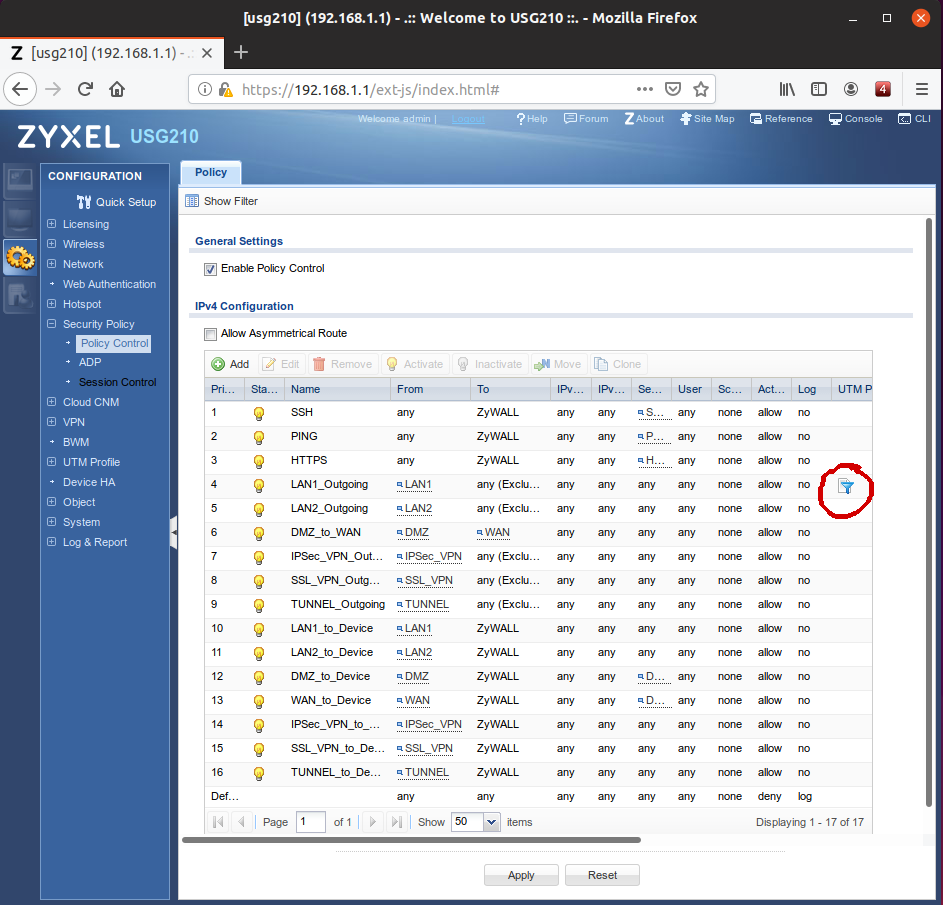The width and height of the screenshot is (943, 905).
Task: Click the vertical page scrollbar
Action: click(x=929, y=511)
